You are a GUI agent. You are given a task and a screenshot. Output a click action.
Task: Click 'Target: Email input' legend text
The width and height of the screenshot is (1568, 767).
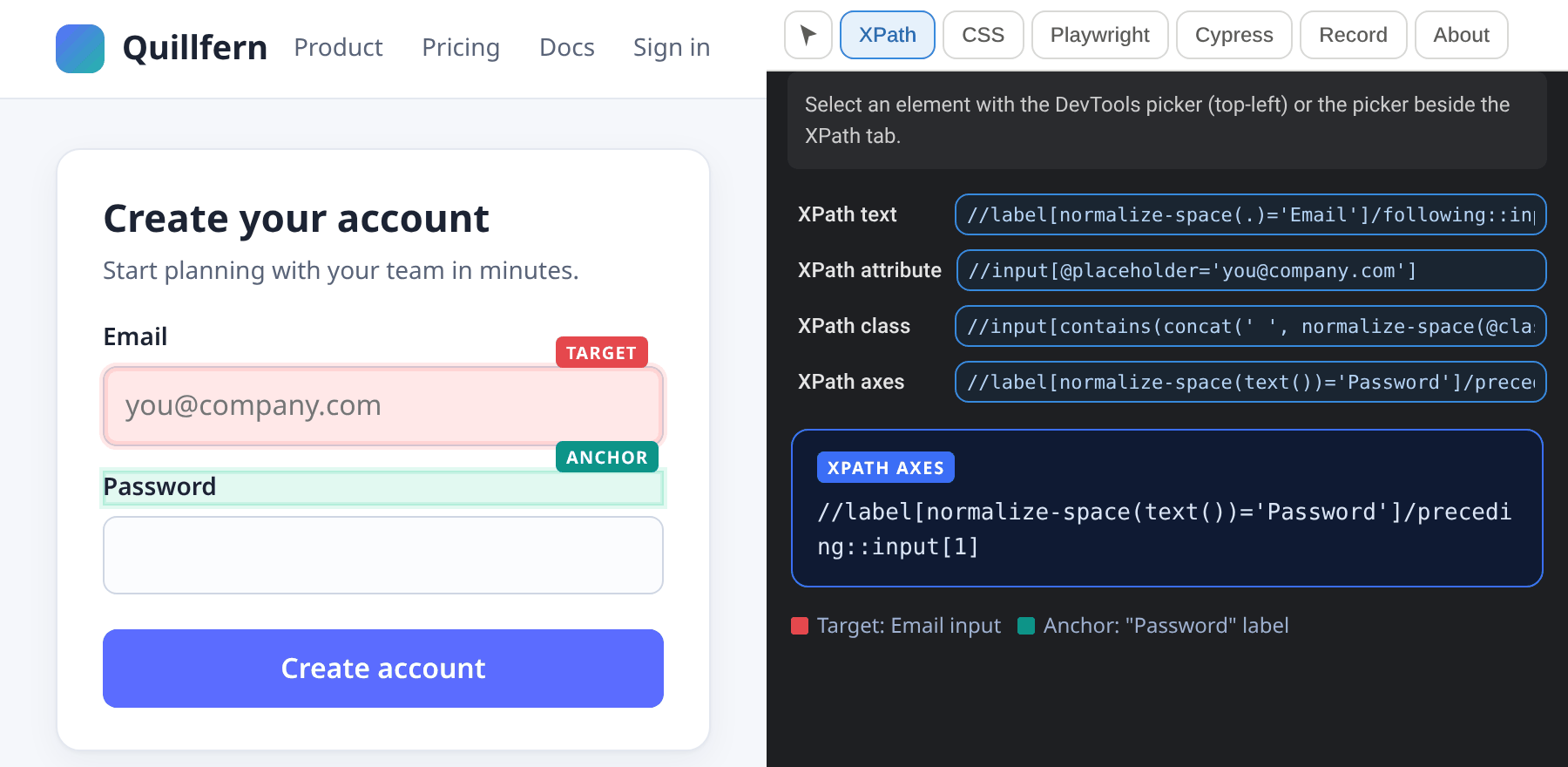tap(909, 626)
